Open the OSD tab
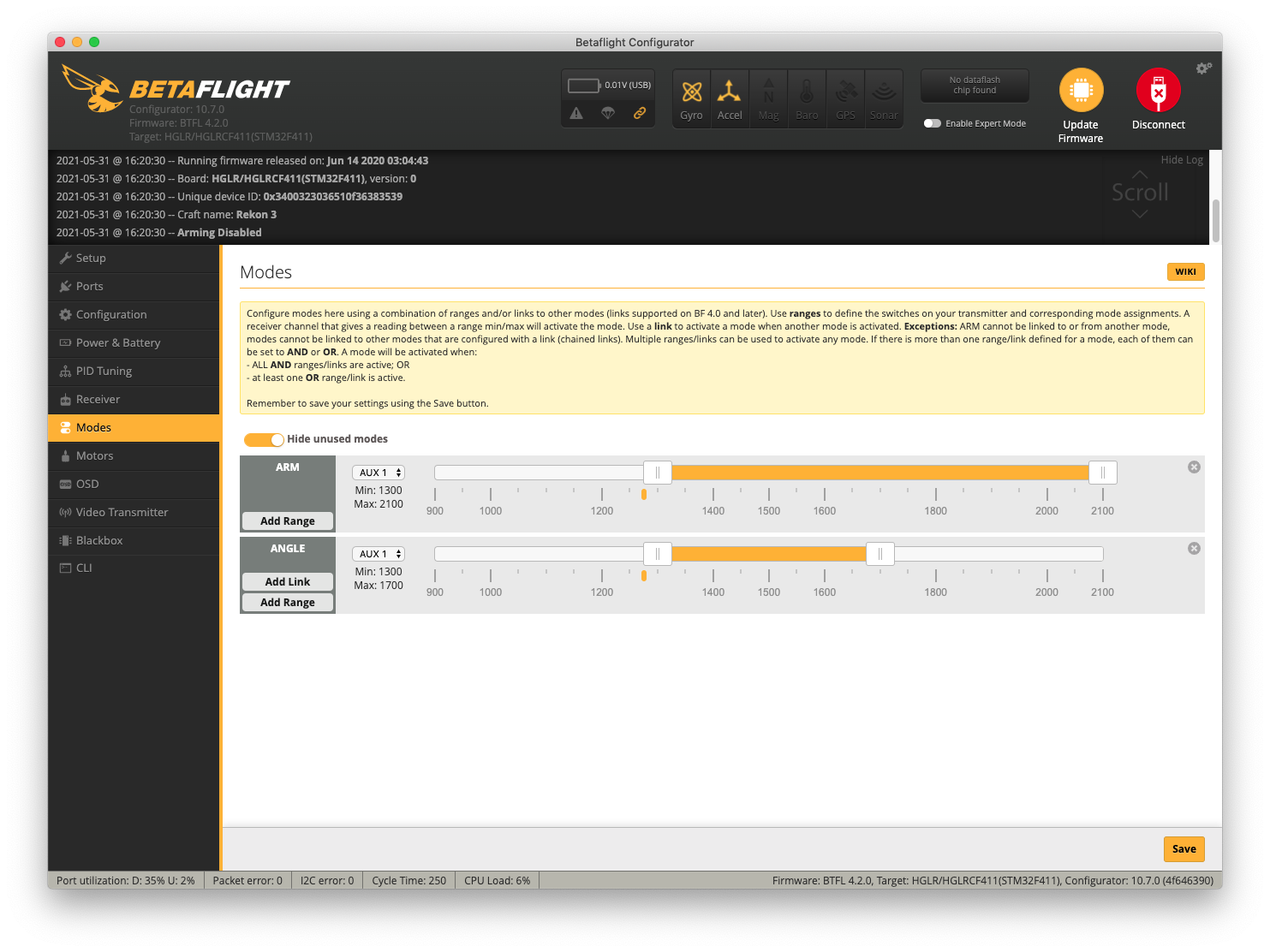This screenshot has width=1270, height=952. point(134,485)
